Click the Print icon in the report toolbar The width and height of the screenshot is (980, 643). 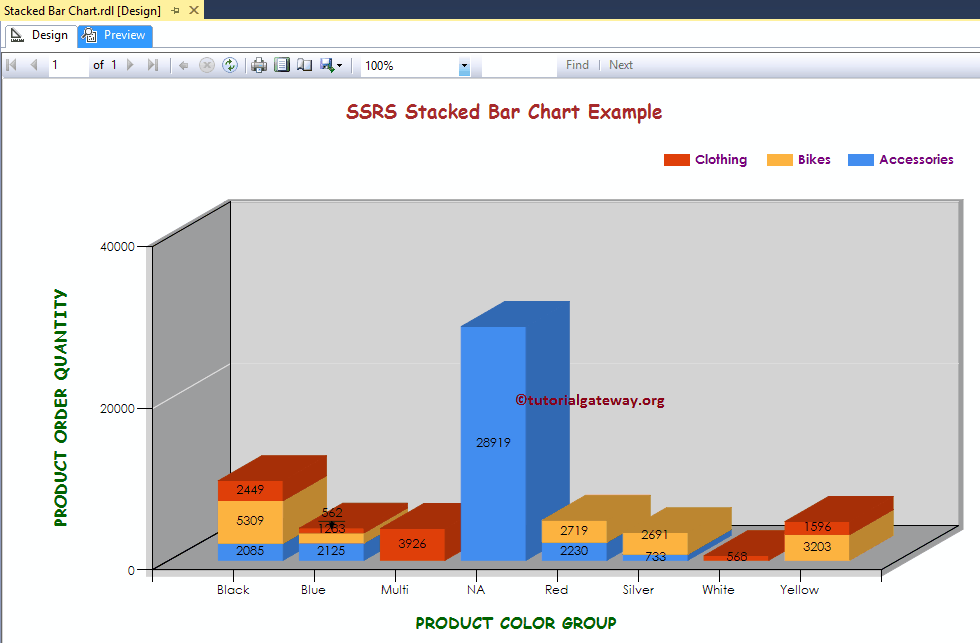point(259,65)
